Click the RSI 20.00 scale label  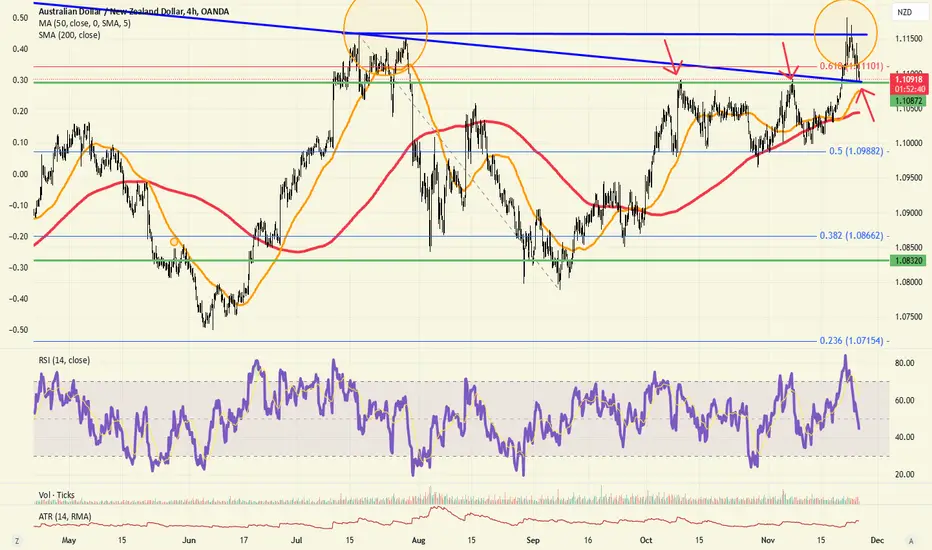(905, 474)
